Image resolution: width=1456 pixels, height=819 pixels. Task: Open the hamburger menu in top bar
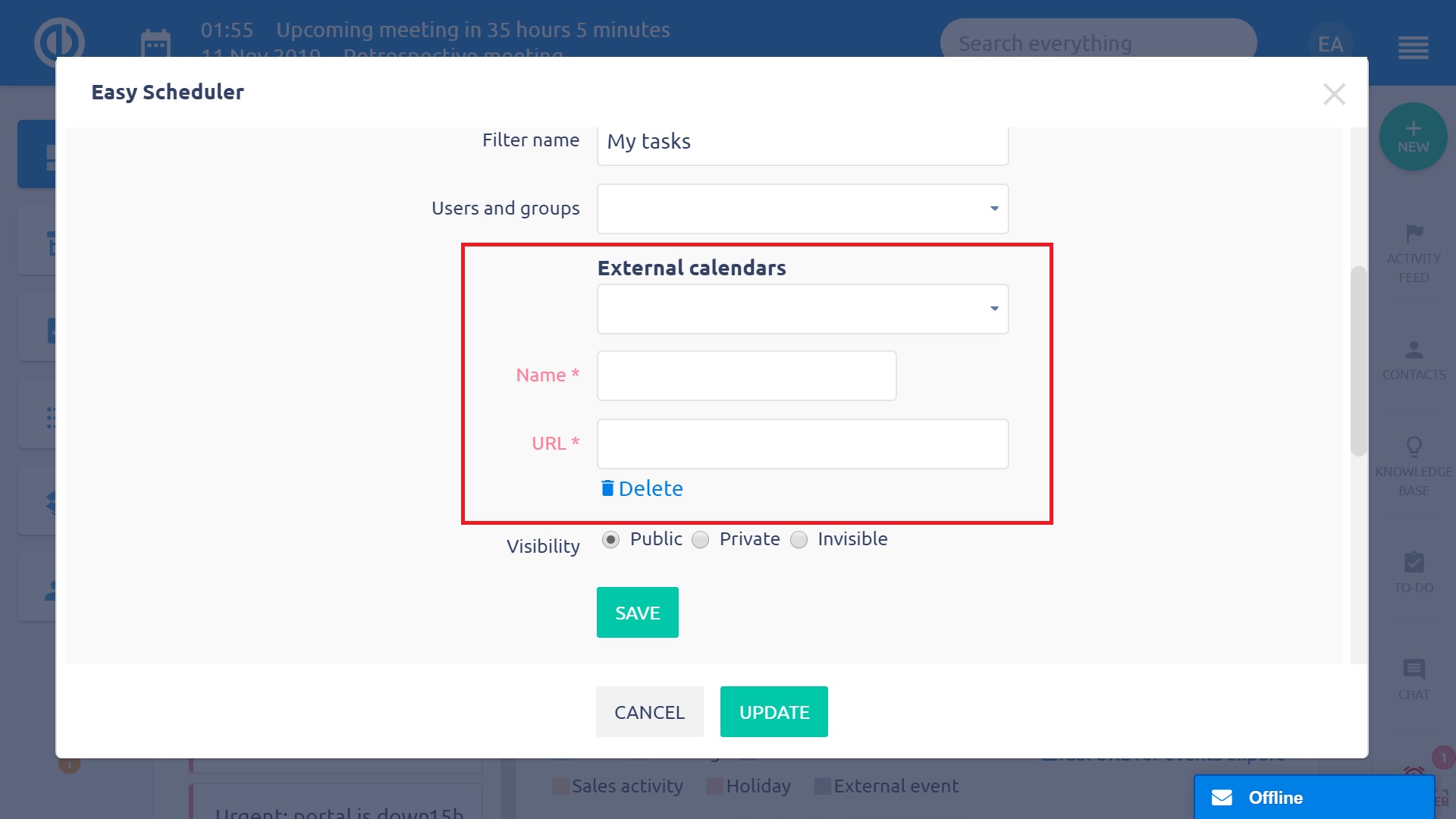1413,47
